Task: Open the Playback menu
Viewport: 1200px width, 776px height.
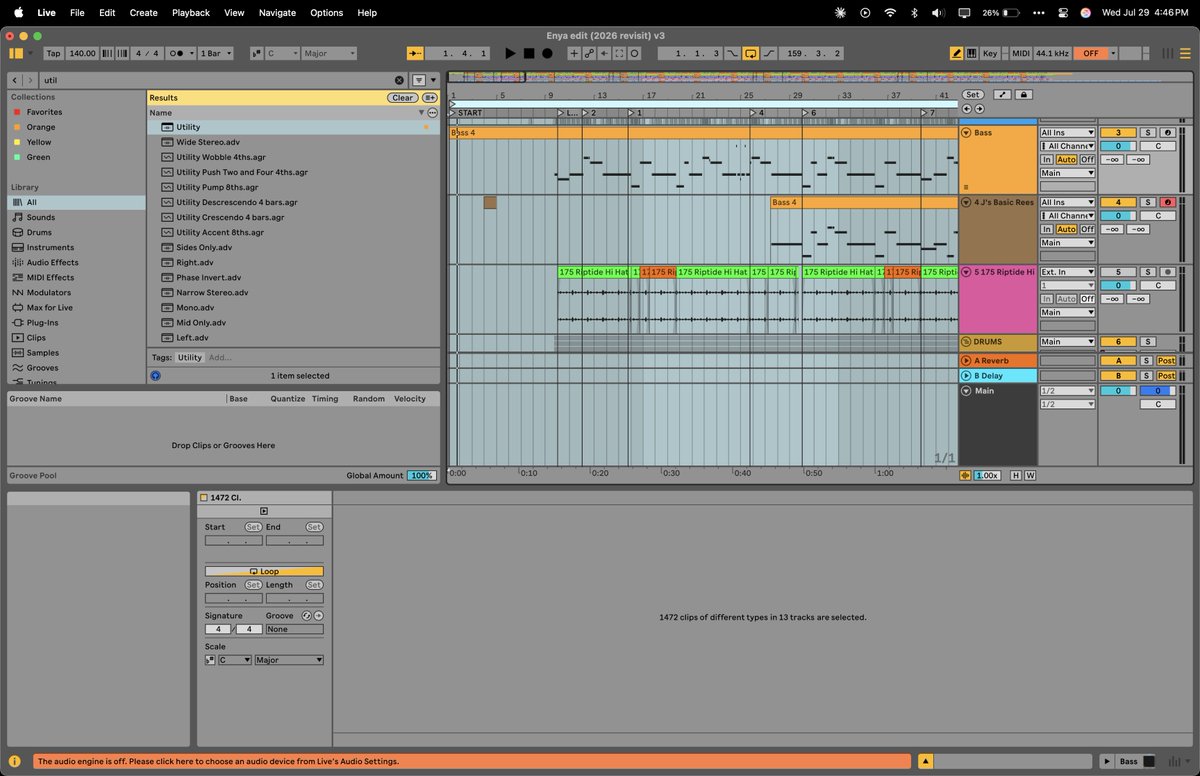Action: [x=191, y=12]
